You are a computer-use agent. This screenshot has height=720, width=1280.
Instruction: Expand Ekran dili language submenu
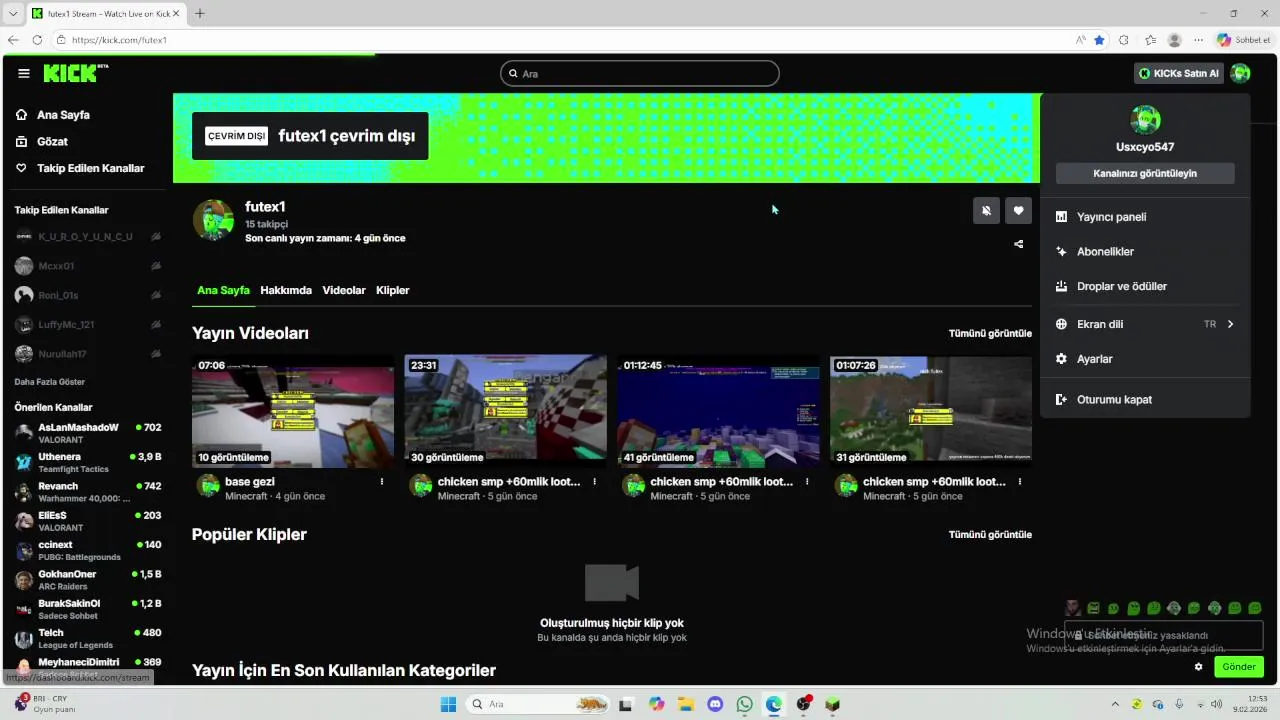1145,324
